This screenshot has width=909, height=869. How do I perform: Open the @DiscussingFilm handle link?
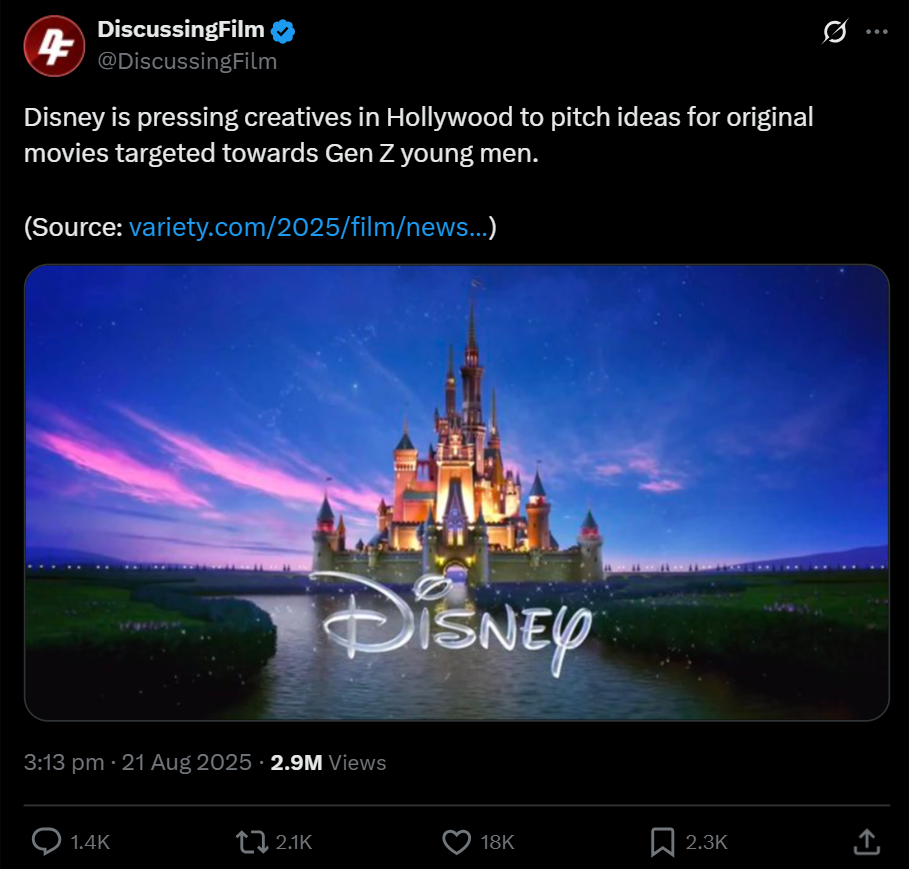[187, 61]
